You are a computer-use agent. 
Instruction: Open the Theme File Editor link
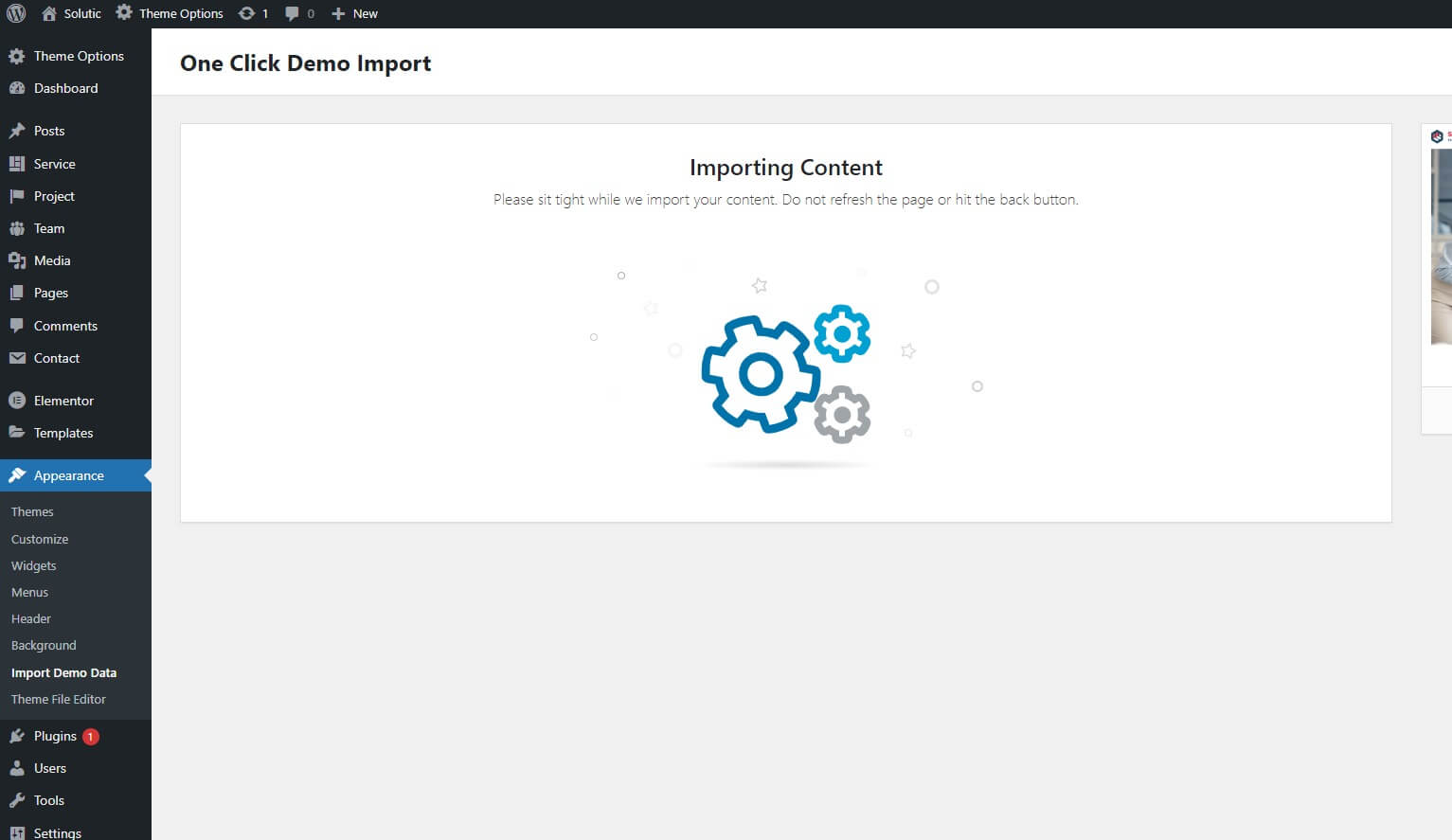[59, 699]
